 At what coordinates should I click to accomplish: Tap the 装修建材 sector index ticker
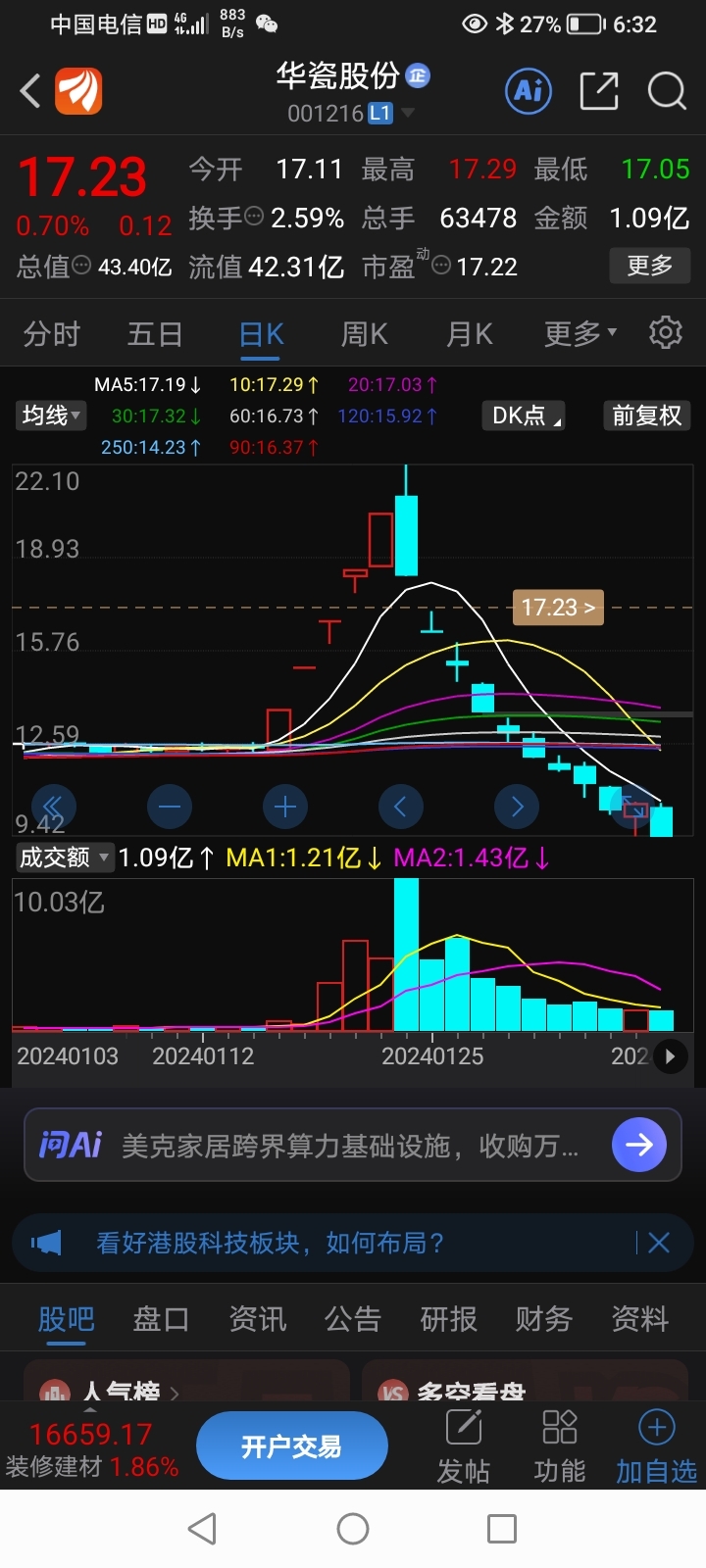click(92, 1450)
